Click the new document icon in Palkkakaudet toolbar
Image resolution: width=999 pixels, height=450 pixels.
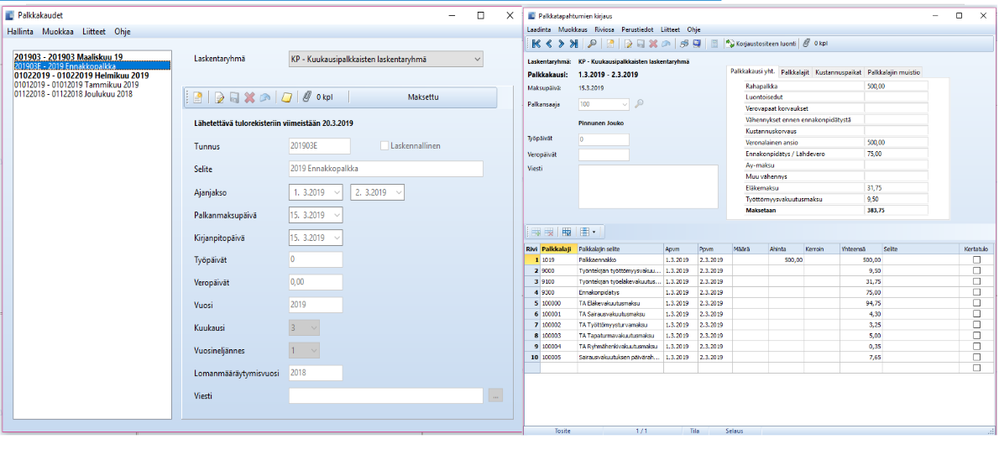point(198,98)
